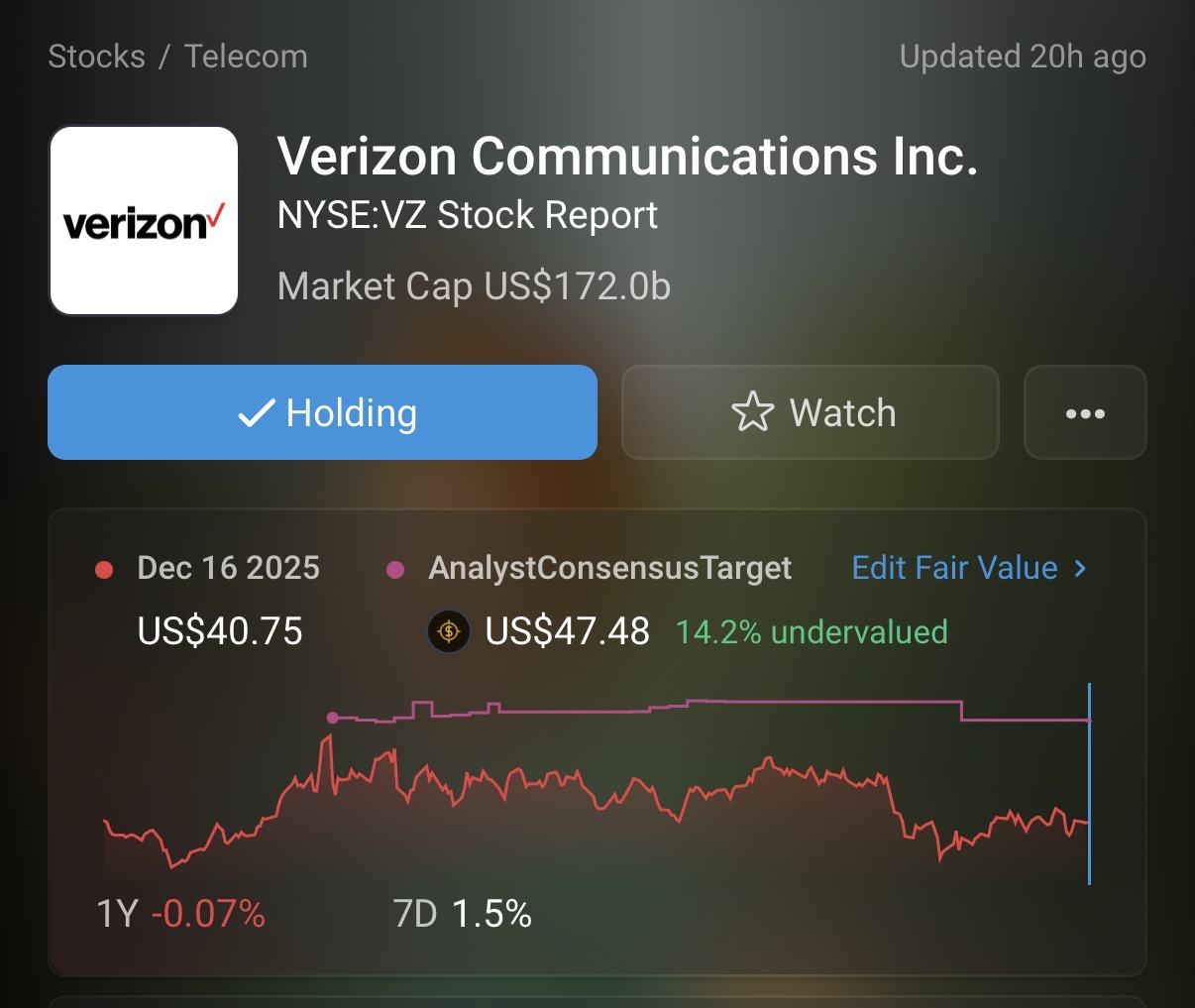Click the AnalystConsensusTarget label
This screenshot has height=1008, width=1195.
tap(609, 568)
